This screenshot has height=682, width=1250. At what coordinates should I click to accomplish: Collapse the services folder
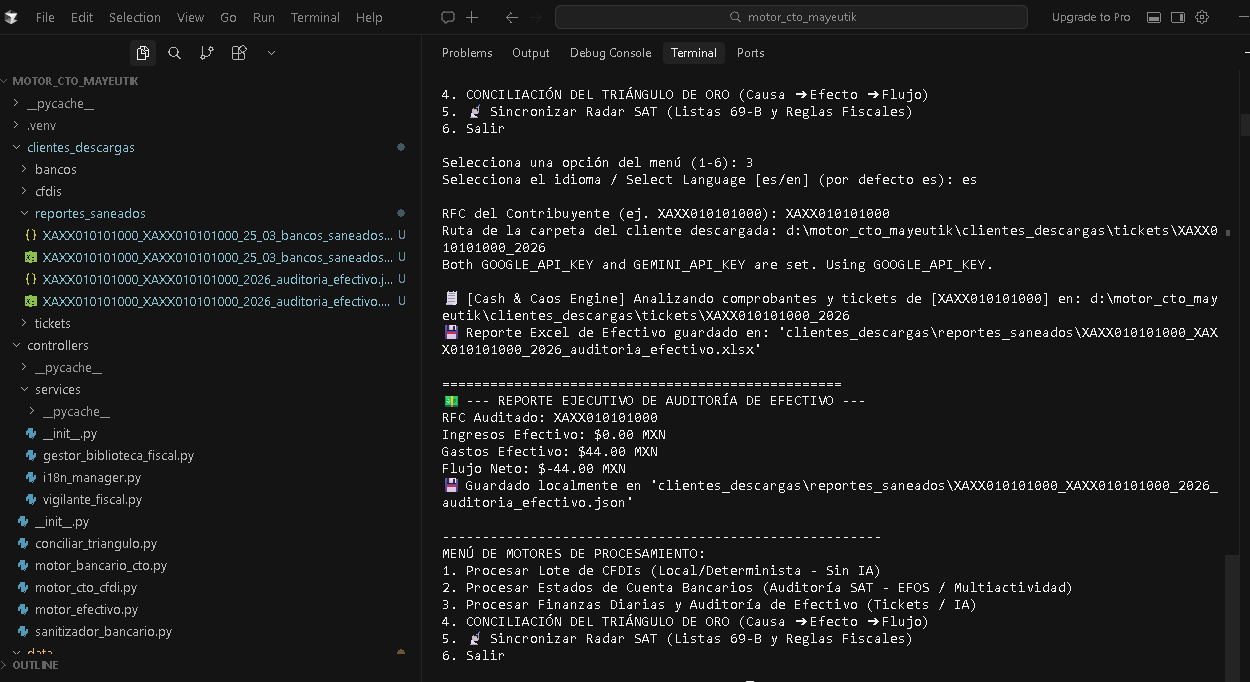pyautogui.click(x=210, y=389)
